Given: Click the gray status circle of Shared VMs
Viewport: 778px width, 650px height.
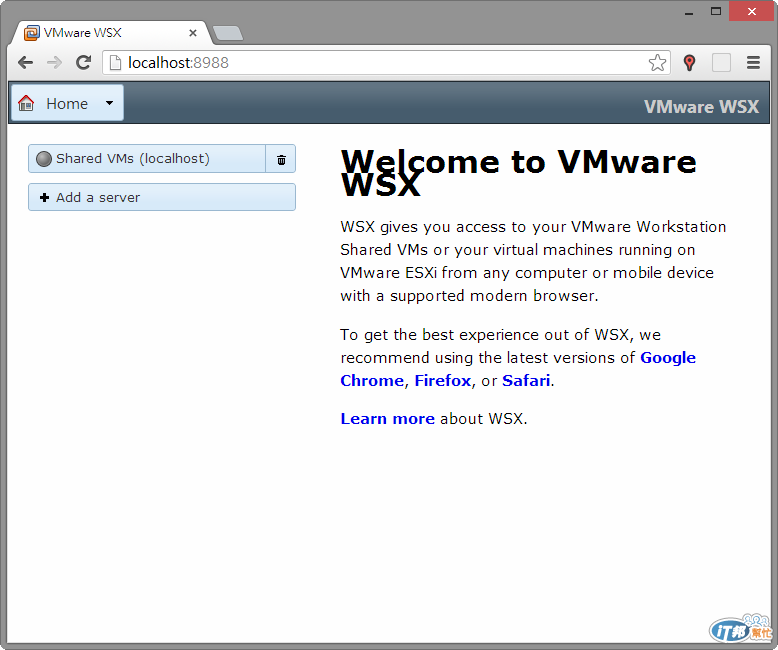Looking at the screenshot, I should pyautogui.click(x=44, y=159).
